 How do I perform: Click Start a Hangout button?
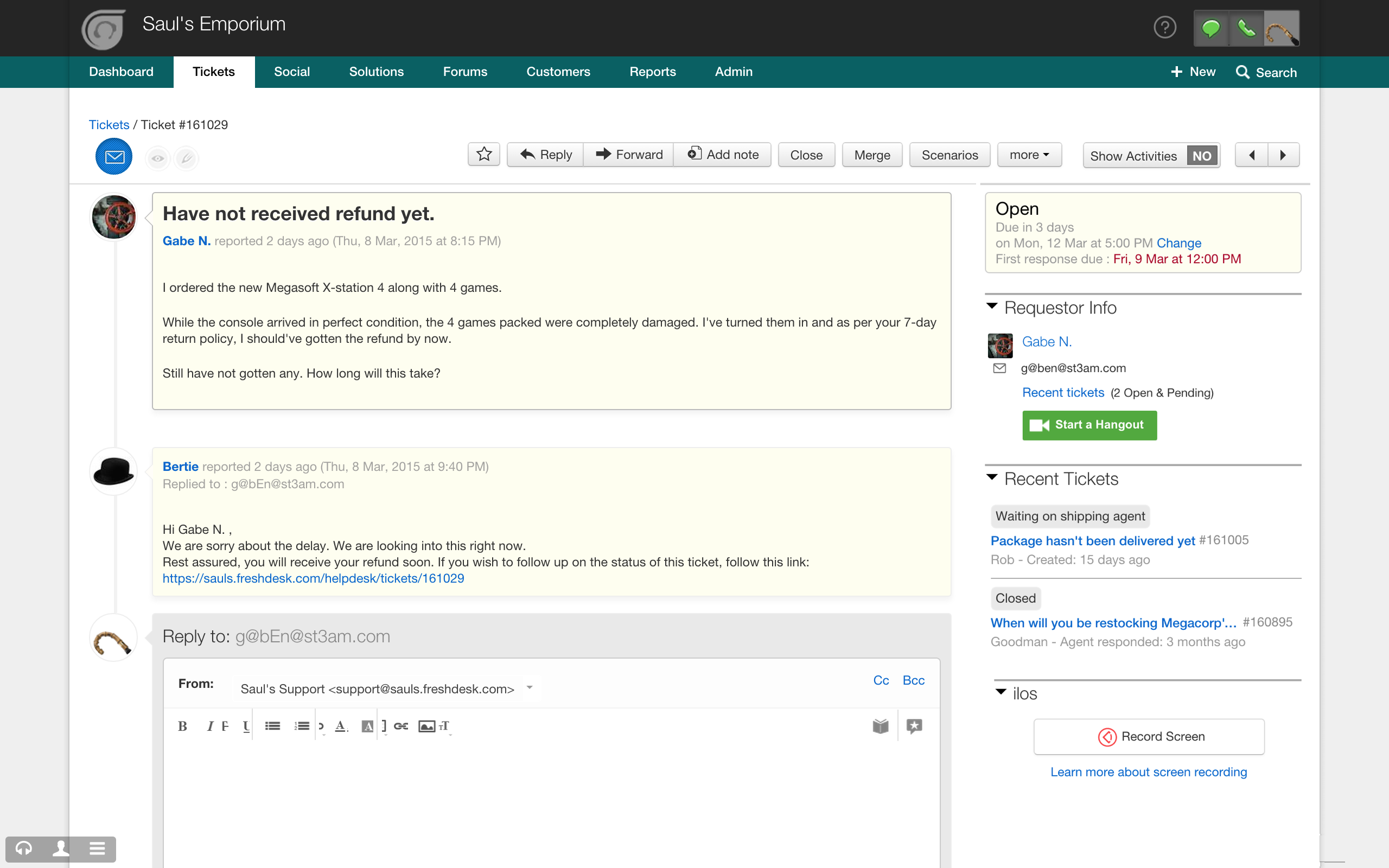1089,425
